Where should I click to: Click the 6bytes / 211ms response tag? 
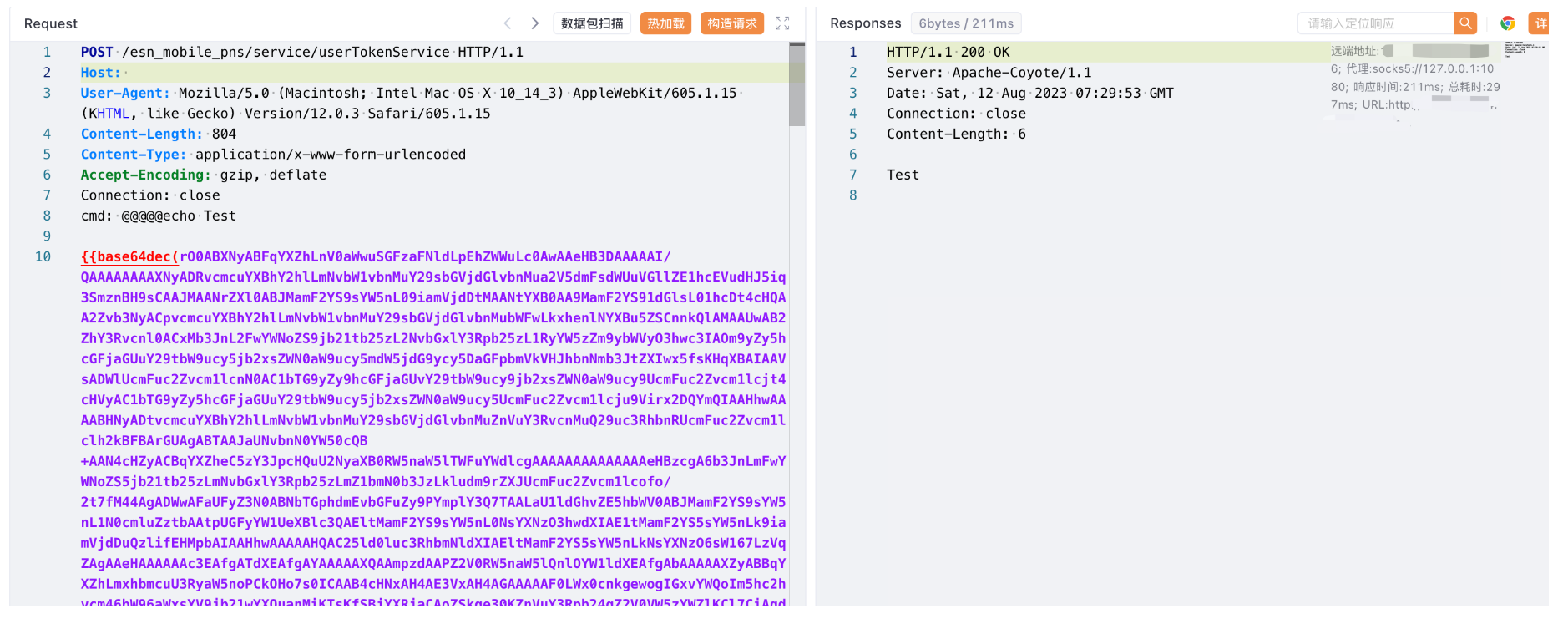[x=966, y=23]
